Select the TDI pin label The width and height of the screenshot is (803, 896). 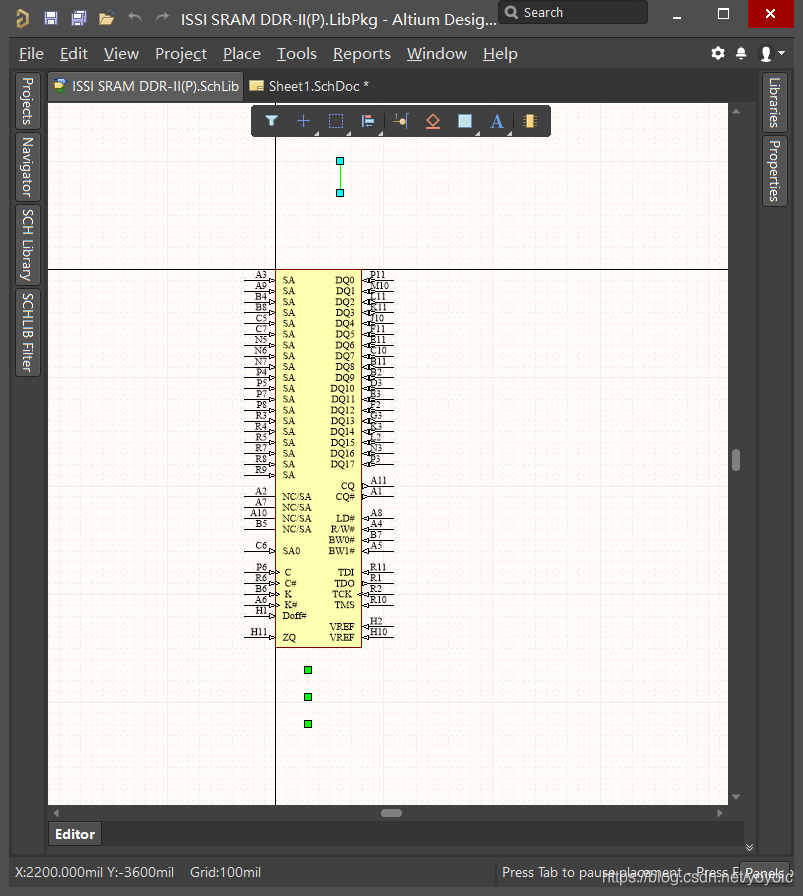(x=346, y=572)
